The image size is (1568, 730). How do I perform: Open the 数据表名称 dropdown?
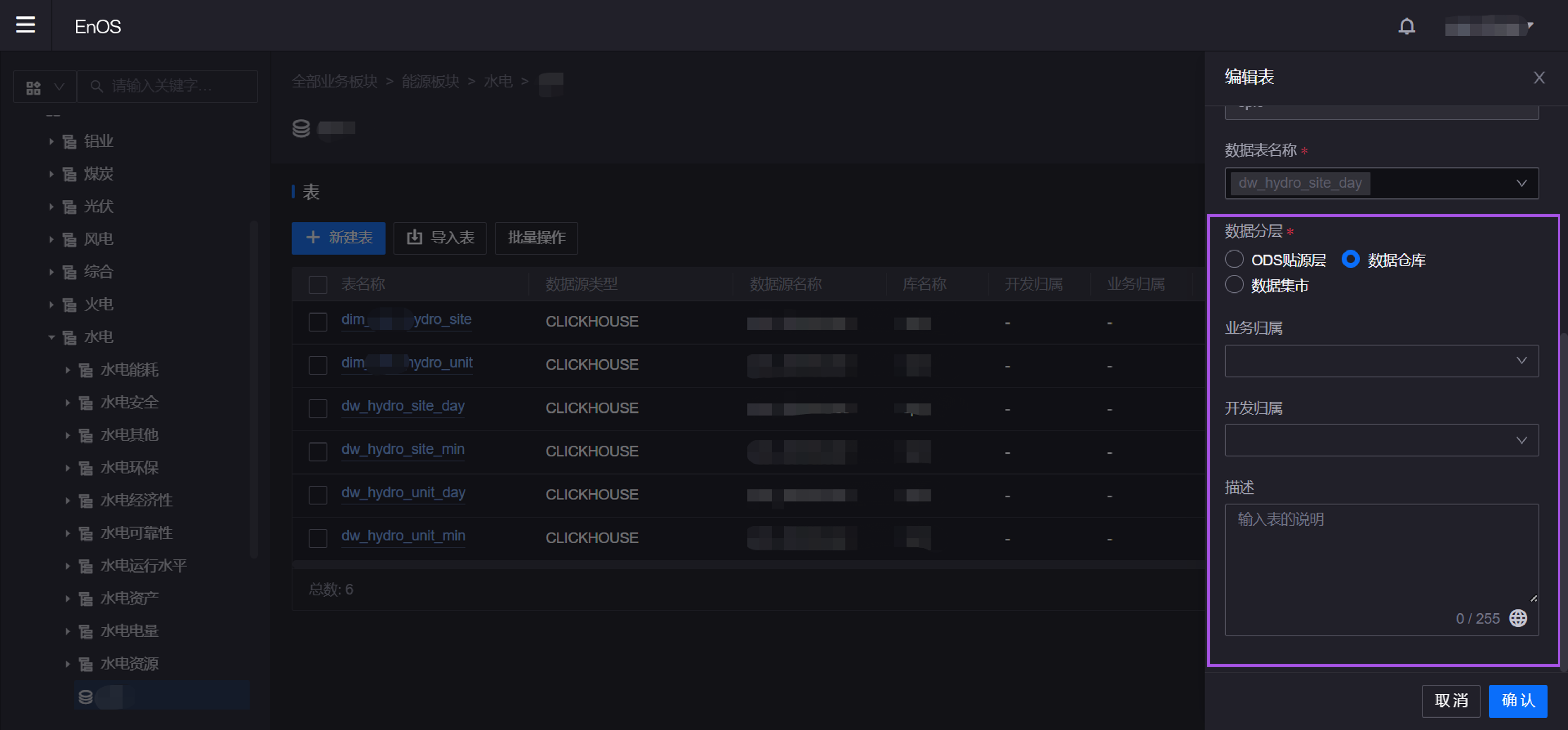point(1382,183)
